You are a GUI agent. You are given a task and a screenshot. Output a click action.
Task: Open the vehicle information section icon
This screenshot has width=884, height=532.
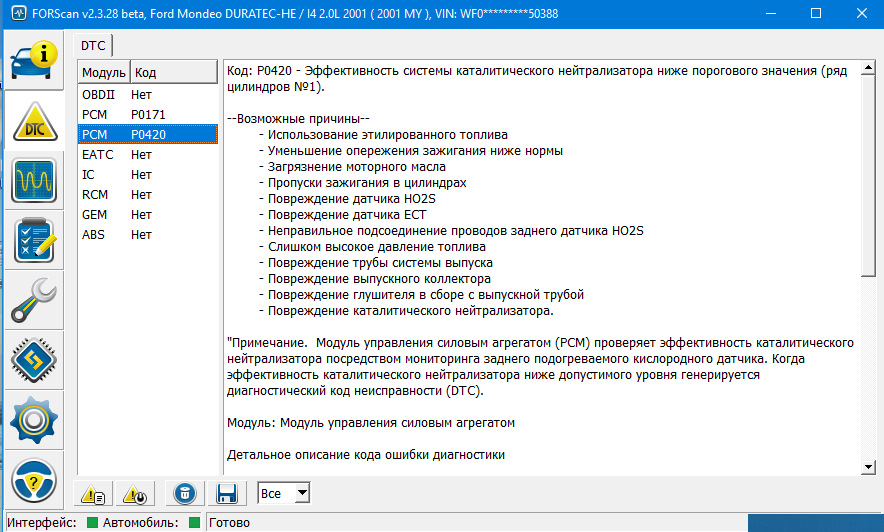(x=34, y=61)
